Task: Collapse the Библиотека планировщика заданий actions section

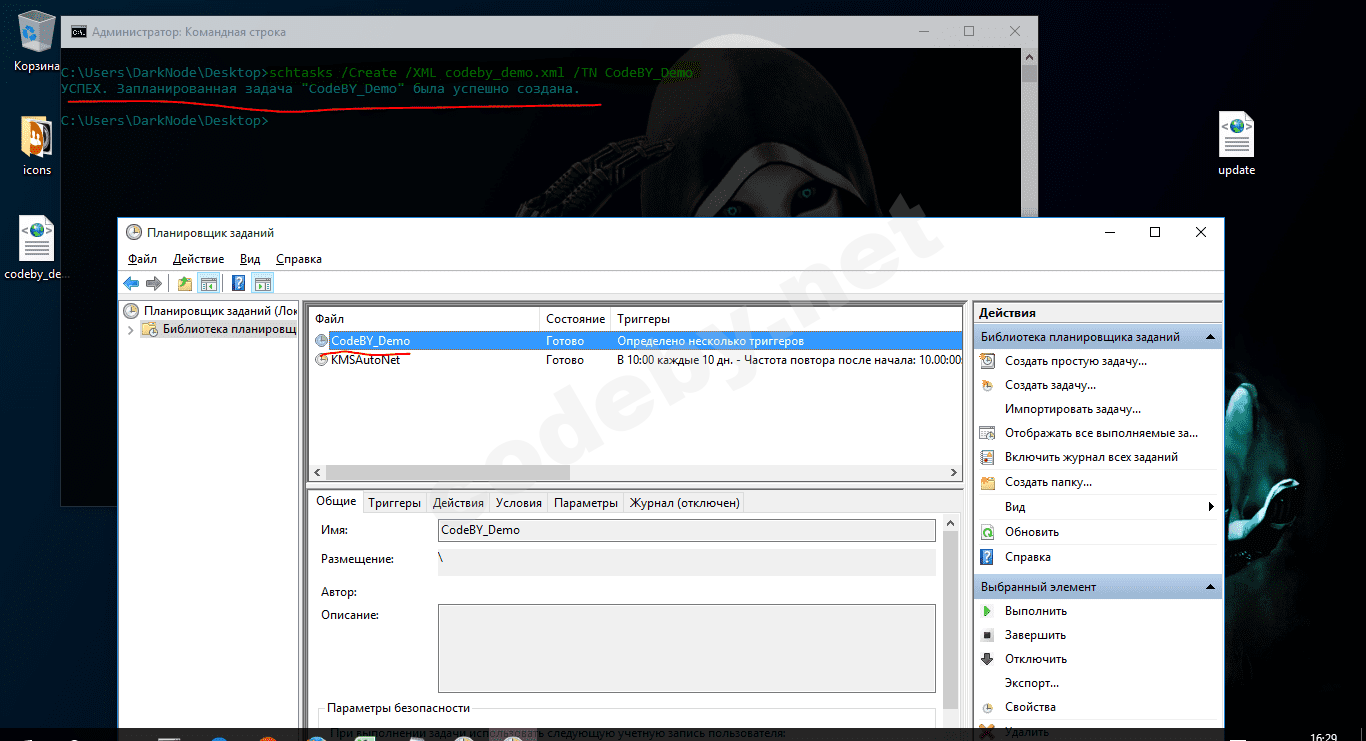Action: pos(1210,337)
